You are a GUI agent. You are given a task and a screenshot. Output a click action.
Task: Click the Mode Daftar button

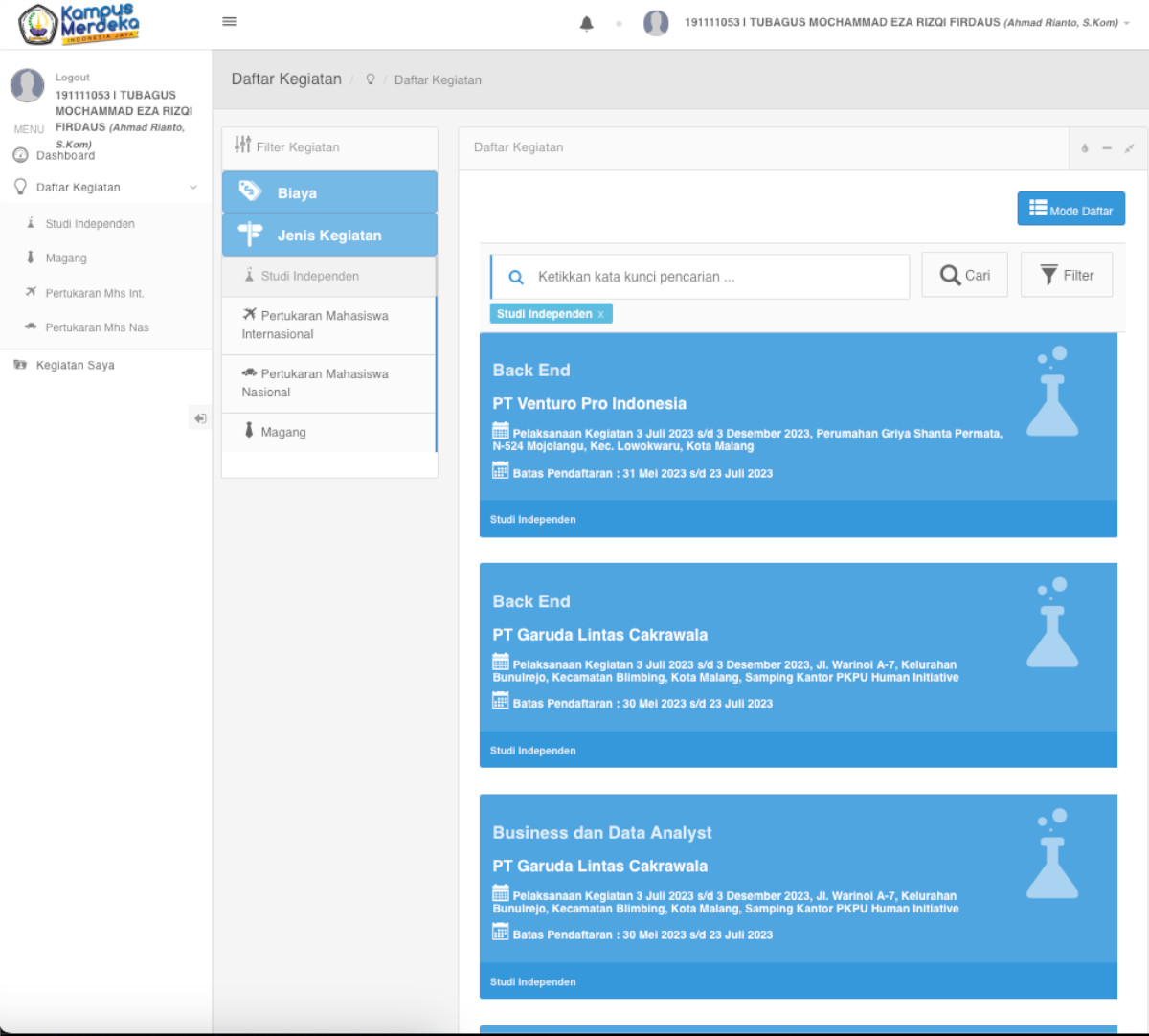click(1070, 209)
